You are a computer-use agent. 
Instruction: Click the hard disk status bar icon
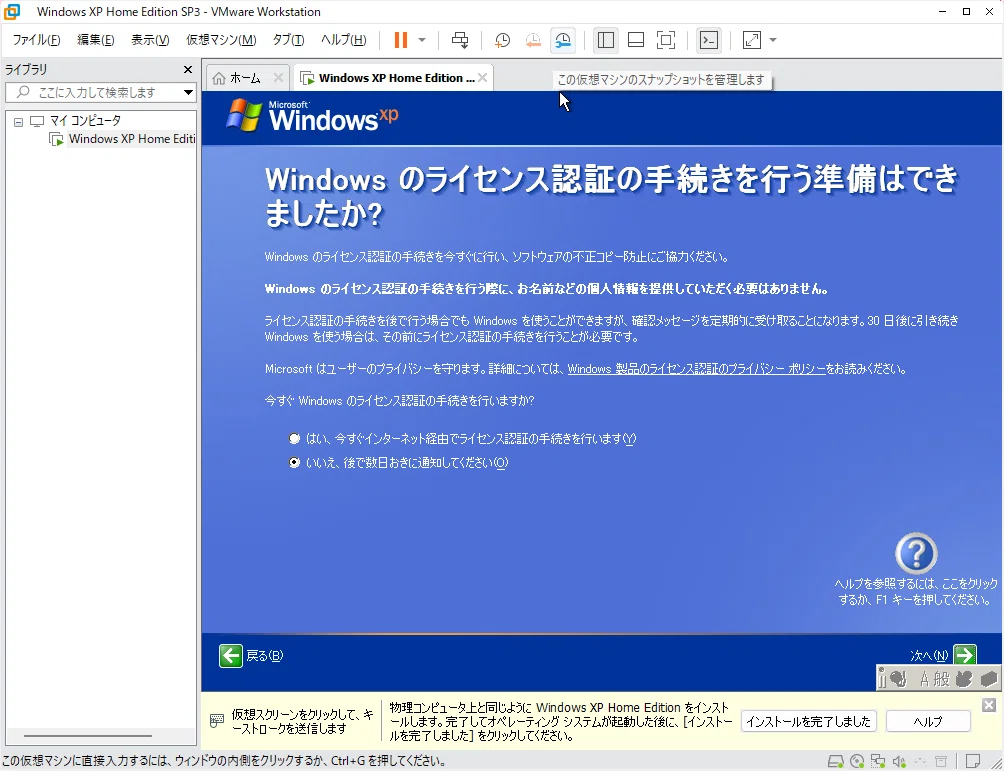pos(835,761)
